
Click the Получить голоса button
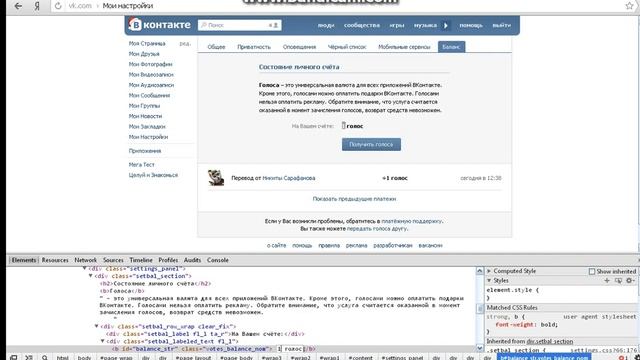(371, 144)
